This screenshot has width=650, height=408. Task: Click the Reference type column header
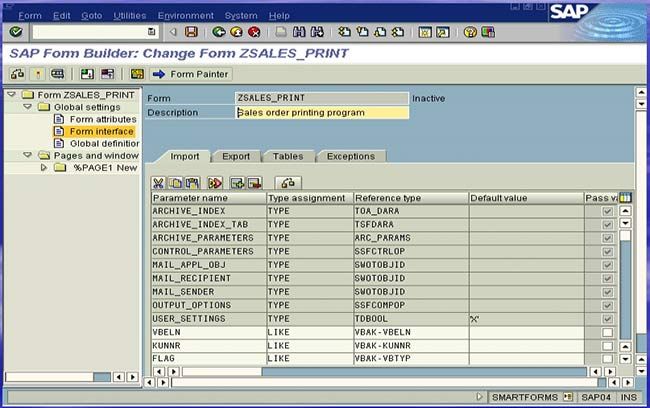(x=411, y=198)
